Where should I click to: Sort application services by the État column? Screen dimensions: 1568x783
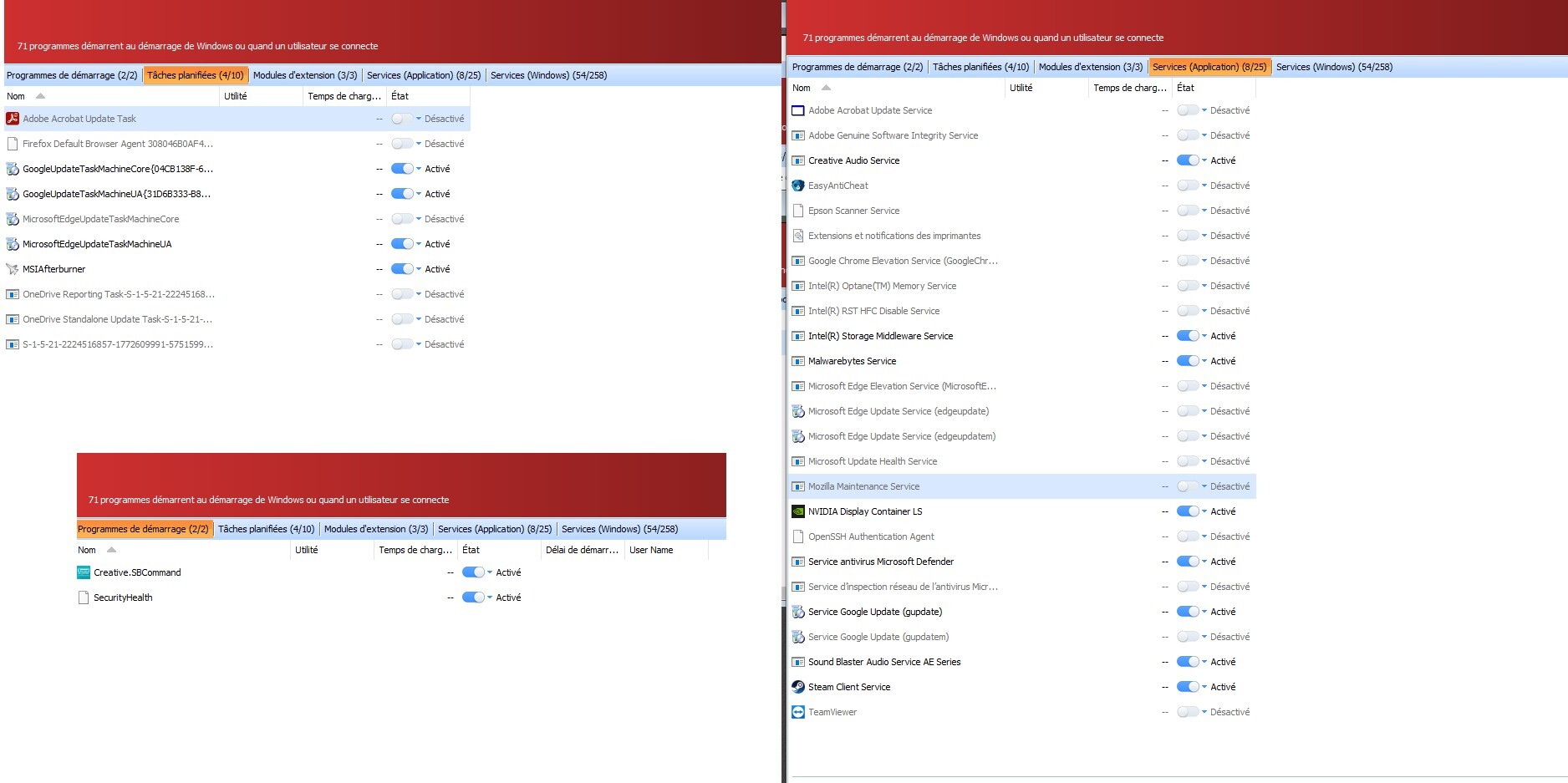[x=1214, y=88]
